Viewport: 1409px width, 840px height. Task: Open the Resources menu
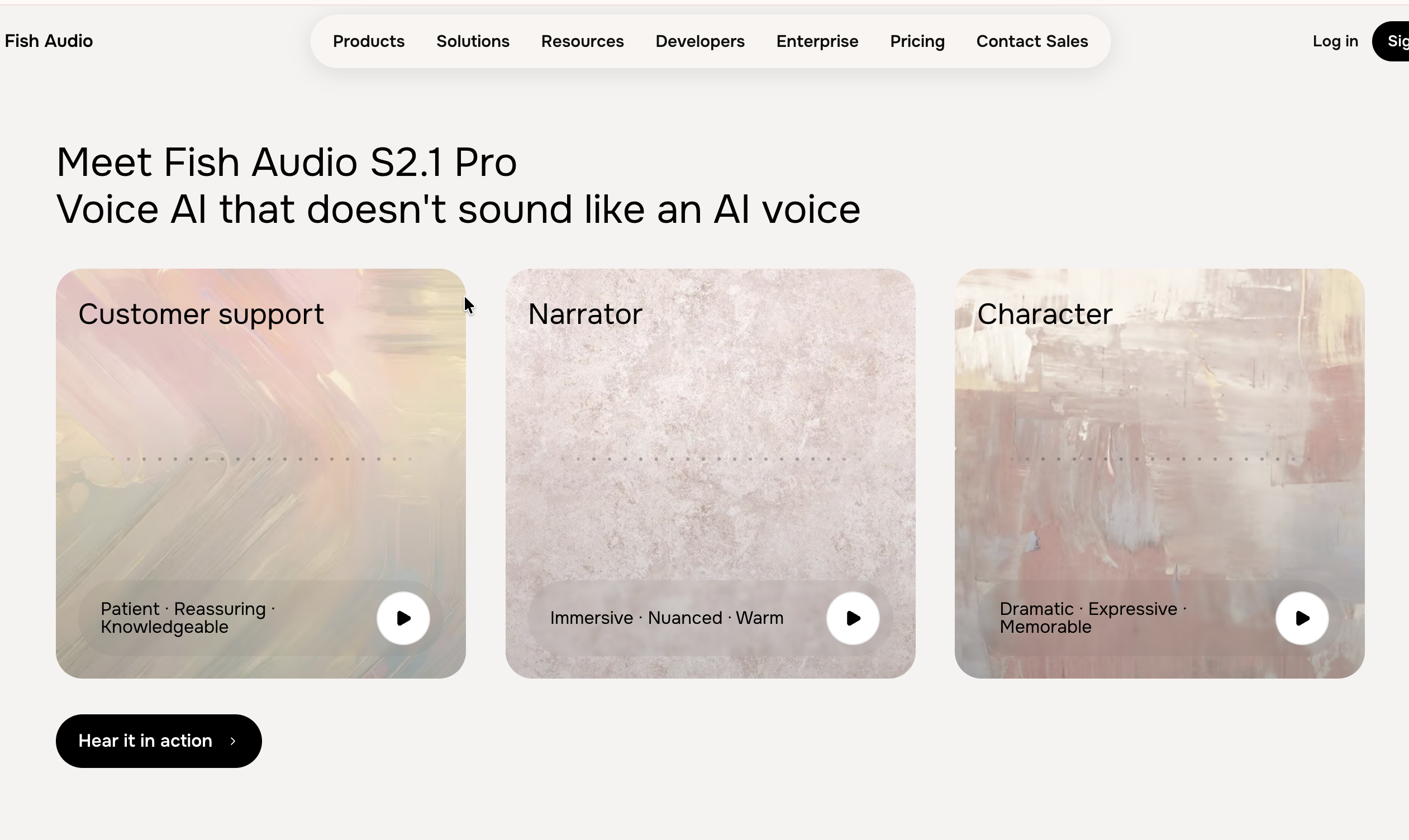[583, 41]
